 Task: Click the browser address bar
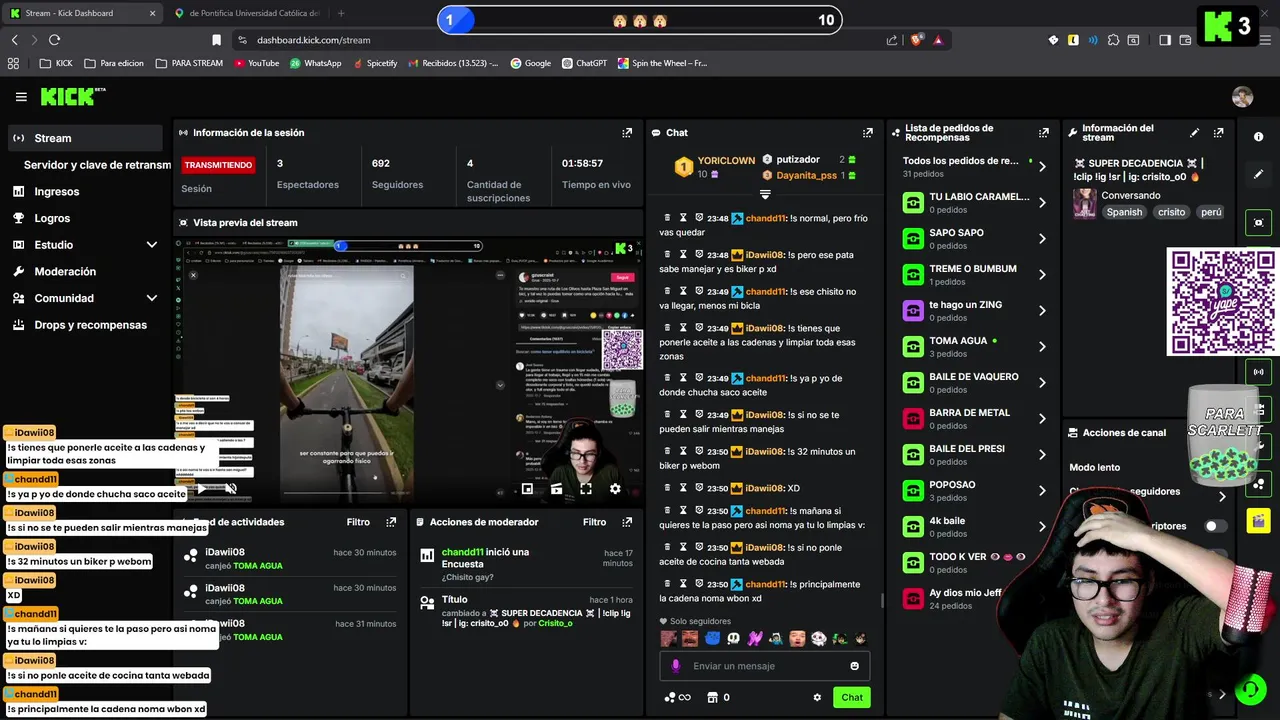[x=560, y=40]
